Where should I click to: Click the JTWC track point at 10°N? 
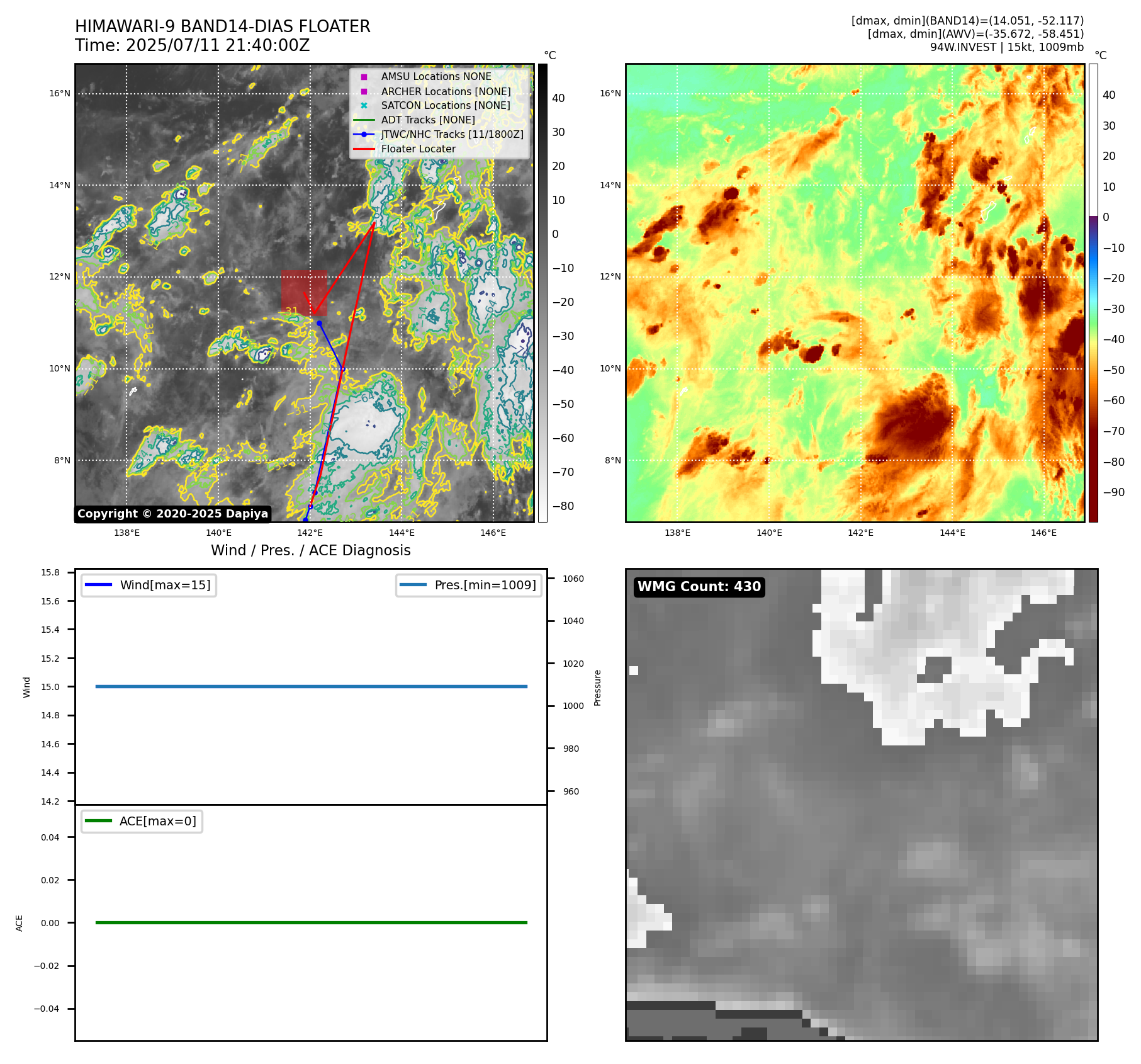(342, 369)
